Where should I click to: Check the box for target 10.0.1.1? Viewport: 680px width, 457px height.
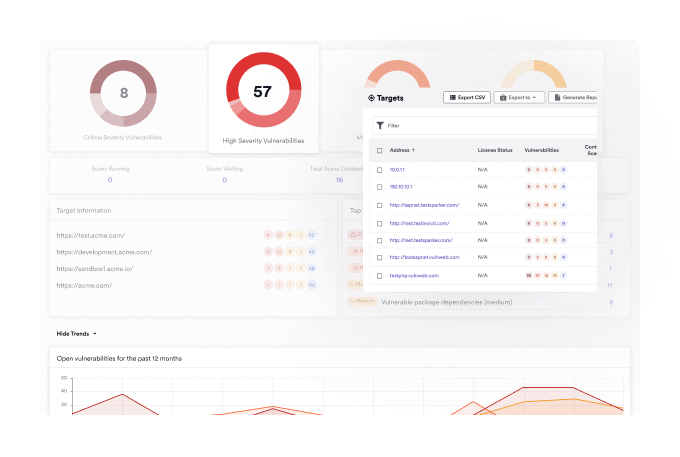click(379, 171)
